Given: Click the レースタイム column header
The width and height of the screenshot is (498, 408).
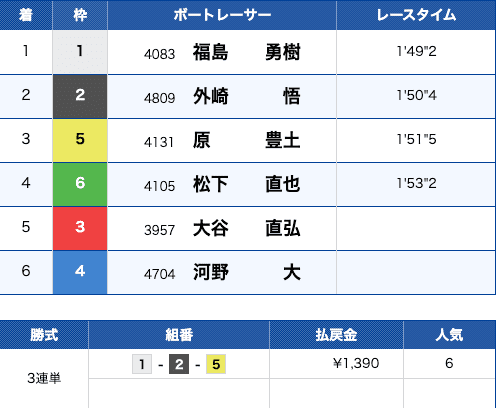Looking at the screenshot, I should tap(416, 15).
